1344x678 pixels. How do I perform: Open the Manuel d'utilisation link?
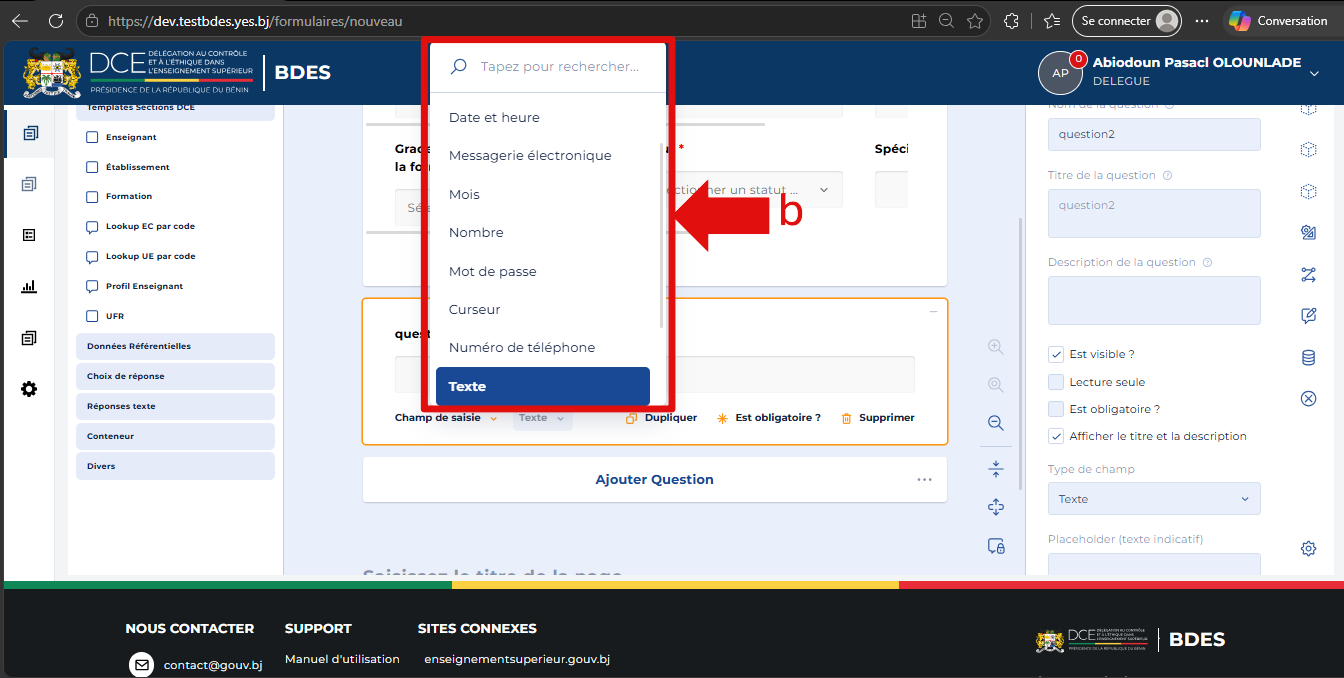point(342,659)
